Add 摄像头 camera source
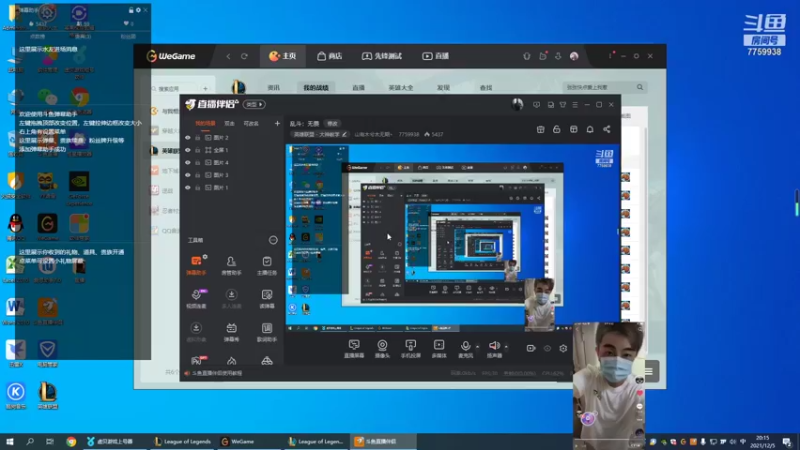 382,348
